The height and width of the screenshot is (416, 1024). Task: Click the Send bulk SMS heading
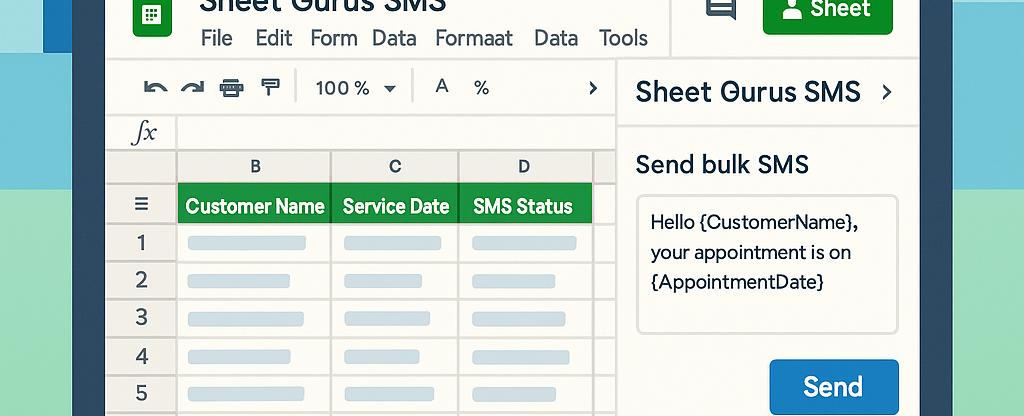(722, 165)
